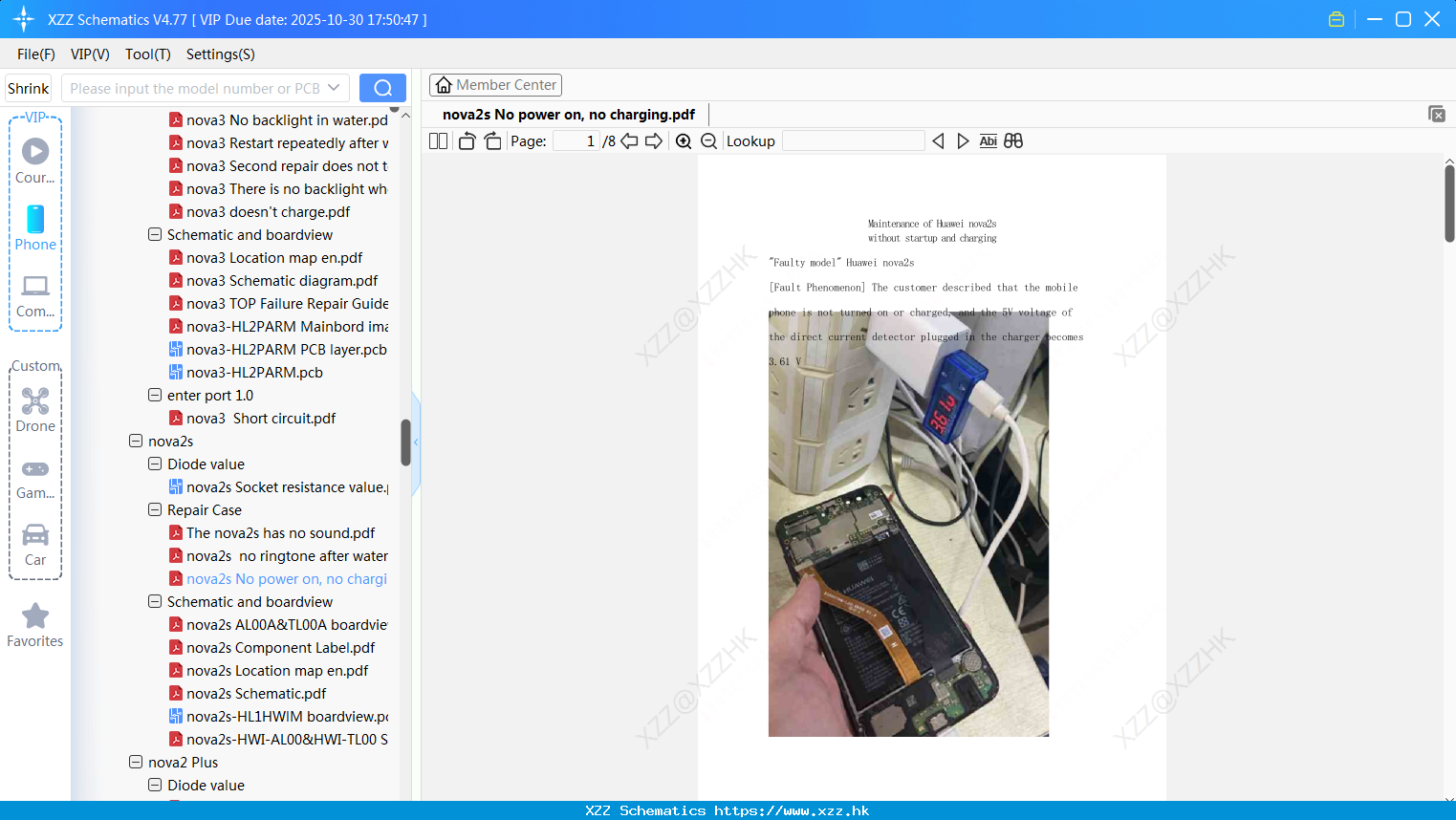
Task: Find previous lookup match
Action: pos(938,141)
